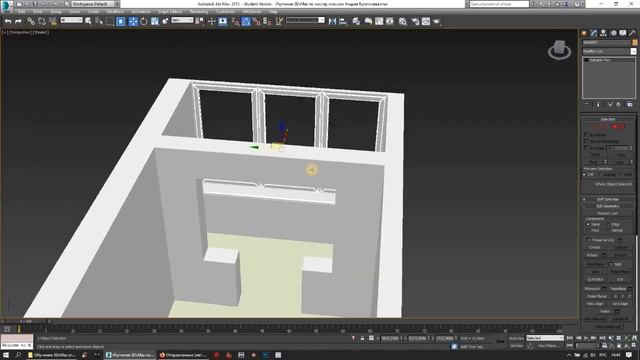The image size is (640, 360).
Task: Click the Redo arrow in main toolbar
Action: click(18, 21)
